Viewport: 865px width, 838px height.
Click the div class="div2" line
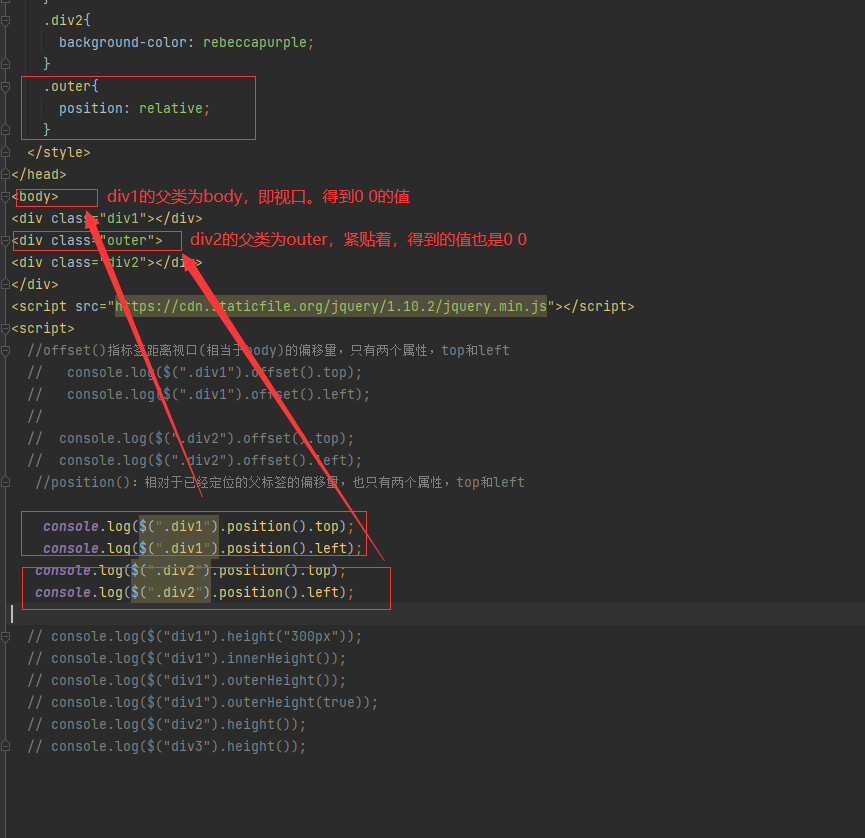point(107,263)
